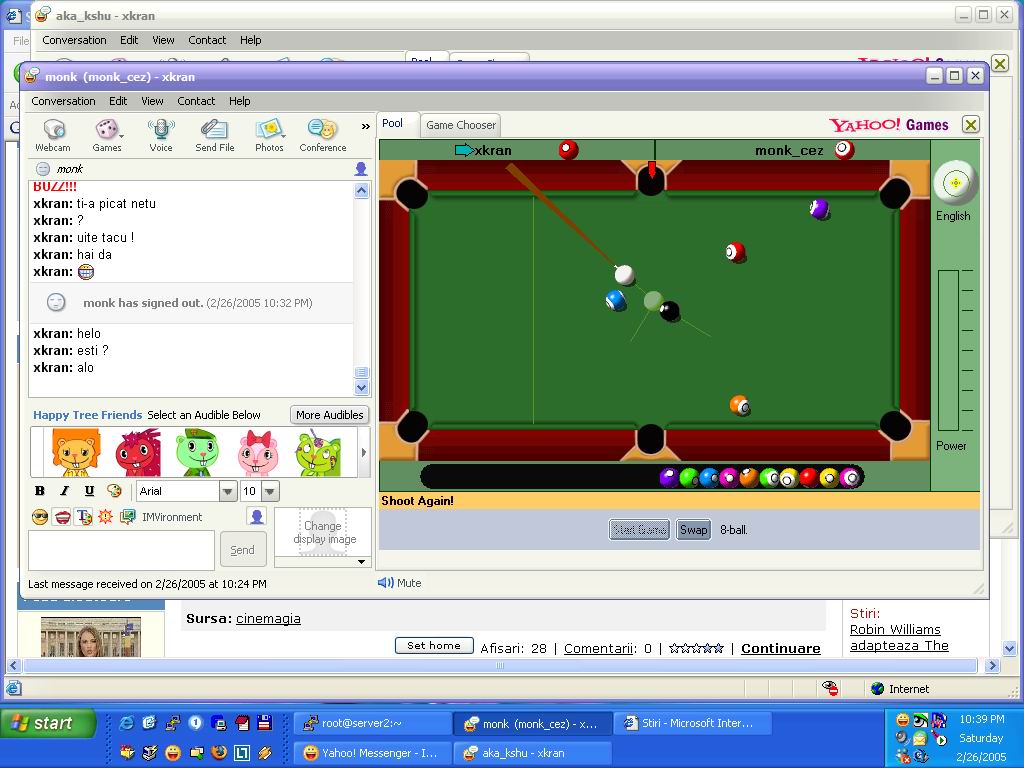Select the green squirrel with candy audible
1024x768 pixels.
point(318,452)
